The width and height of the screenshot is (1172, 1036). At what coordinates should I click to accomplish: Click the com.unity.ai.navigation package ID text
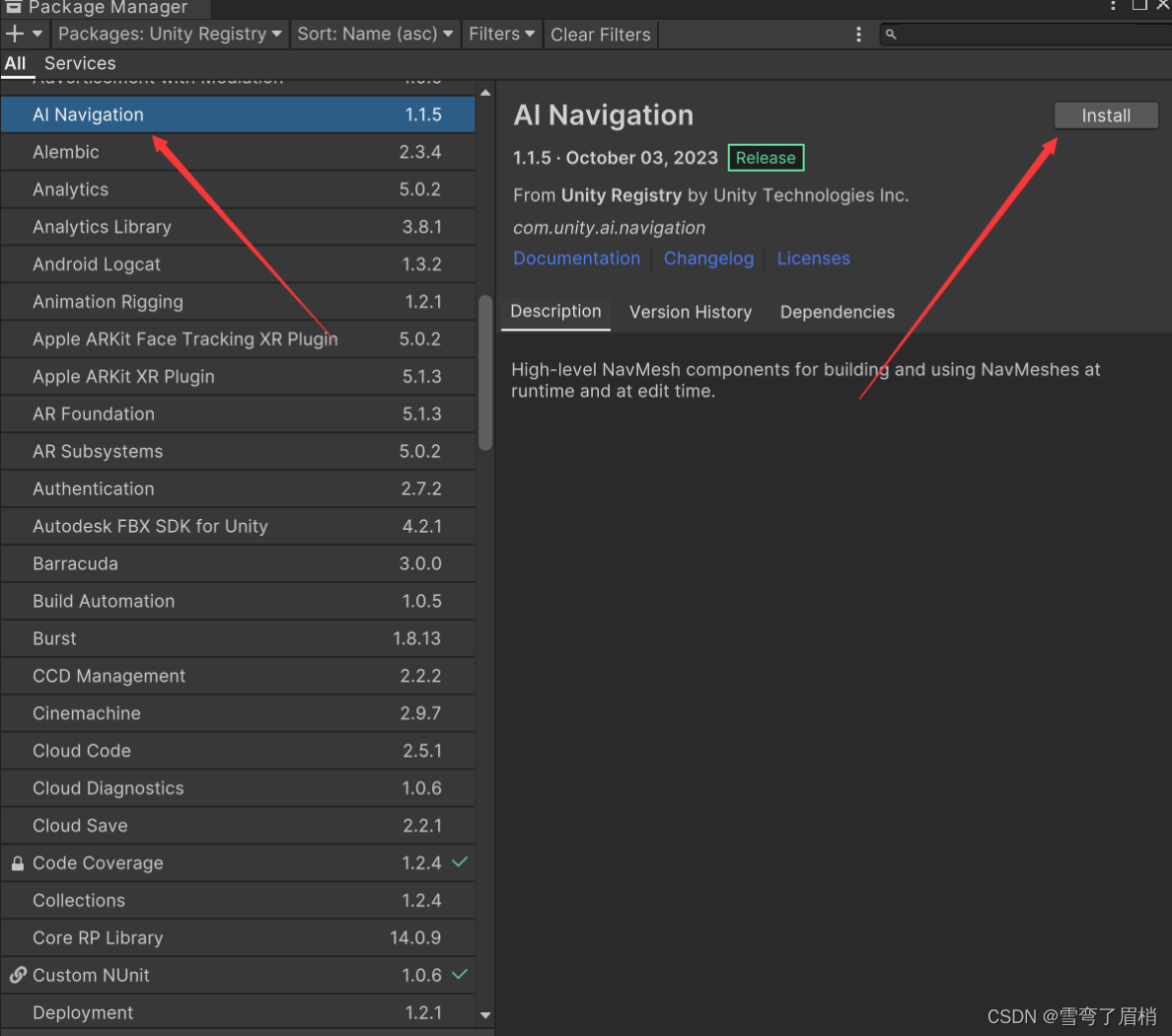(x=609, y=227)
